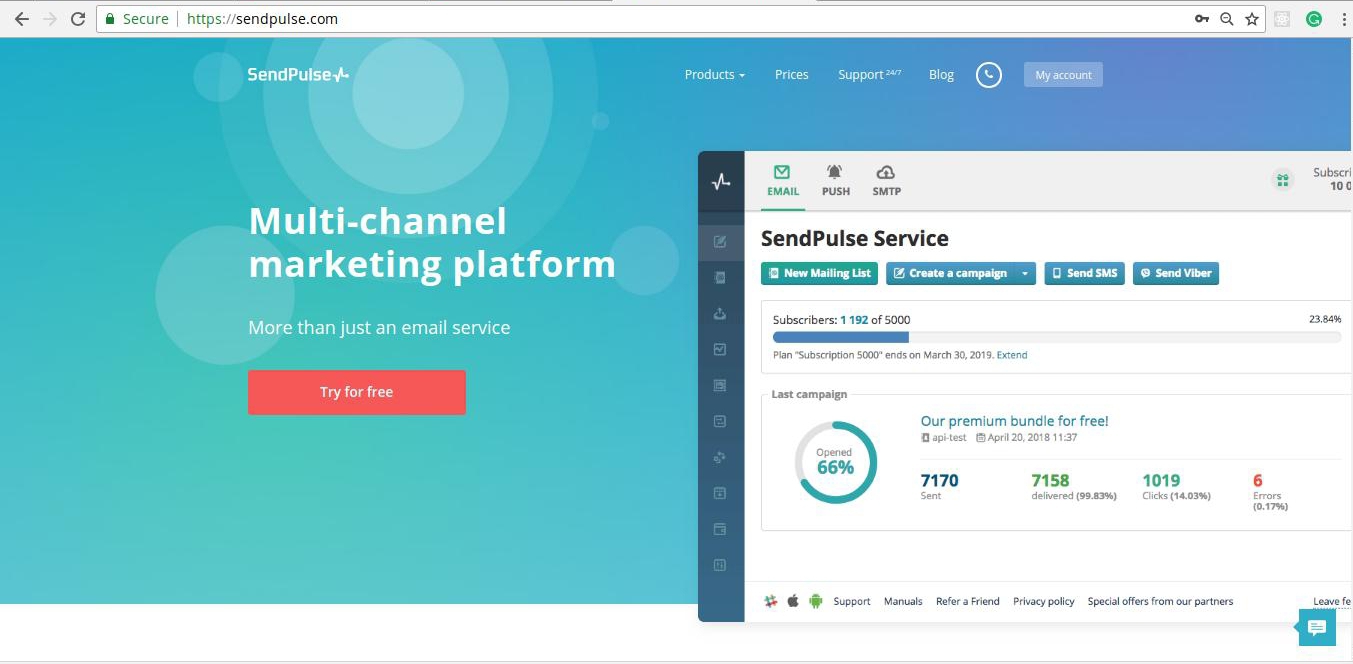The image size is (1353, 664).
Task: Click the New Mailing List button
Action: (x=819, y=273)
